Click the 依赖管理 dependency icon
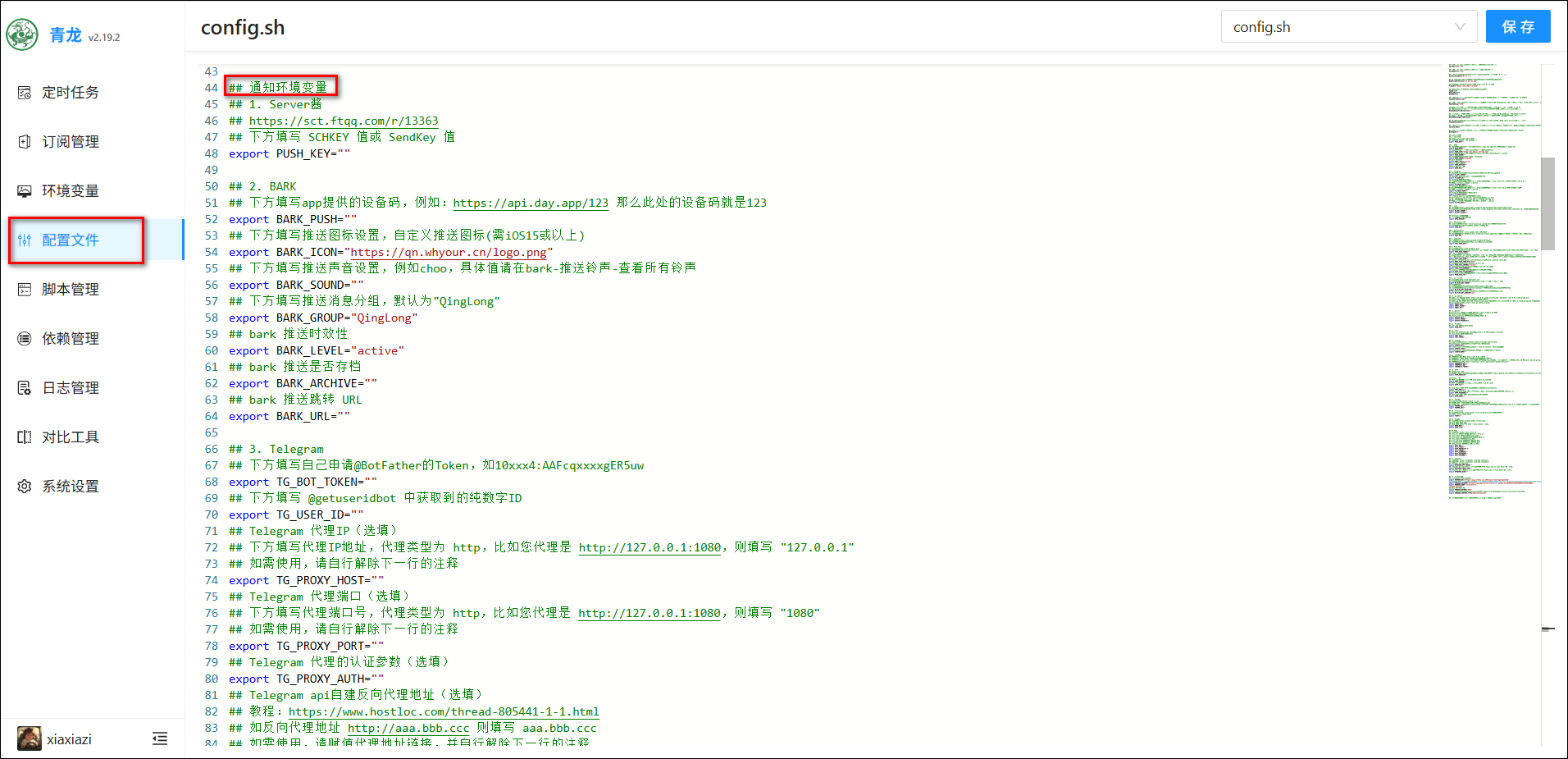Image resolution: width=1568 pixels, height=759 pixels. [25, 339]
